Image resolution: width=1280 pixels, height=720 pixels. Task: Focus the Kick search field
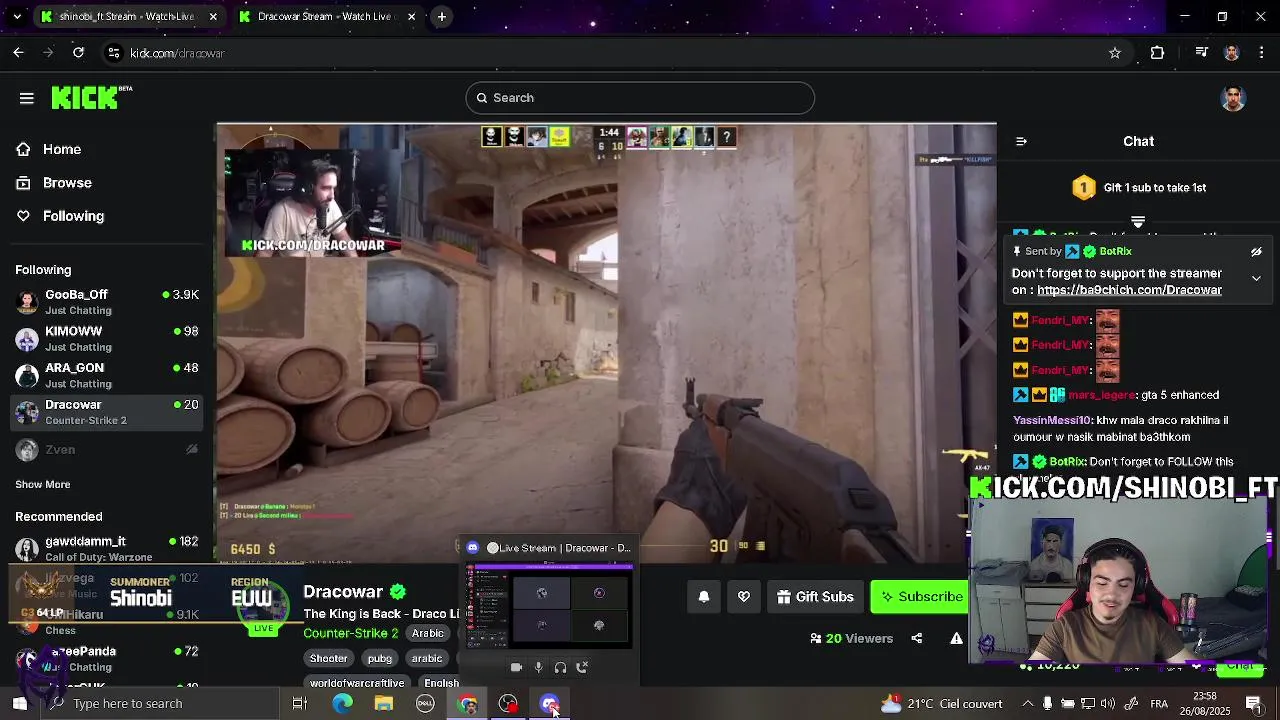640,98
